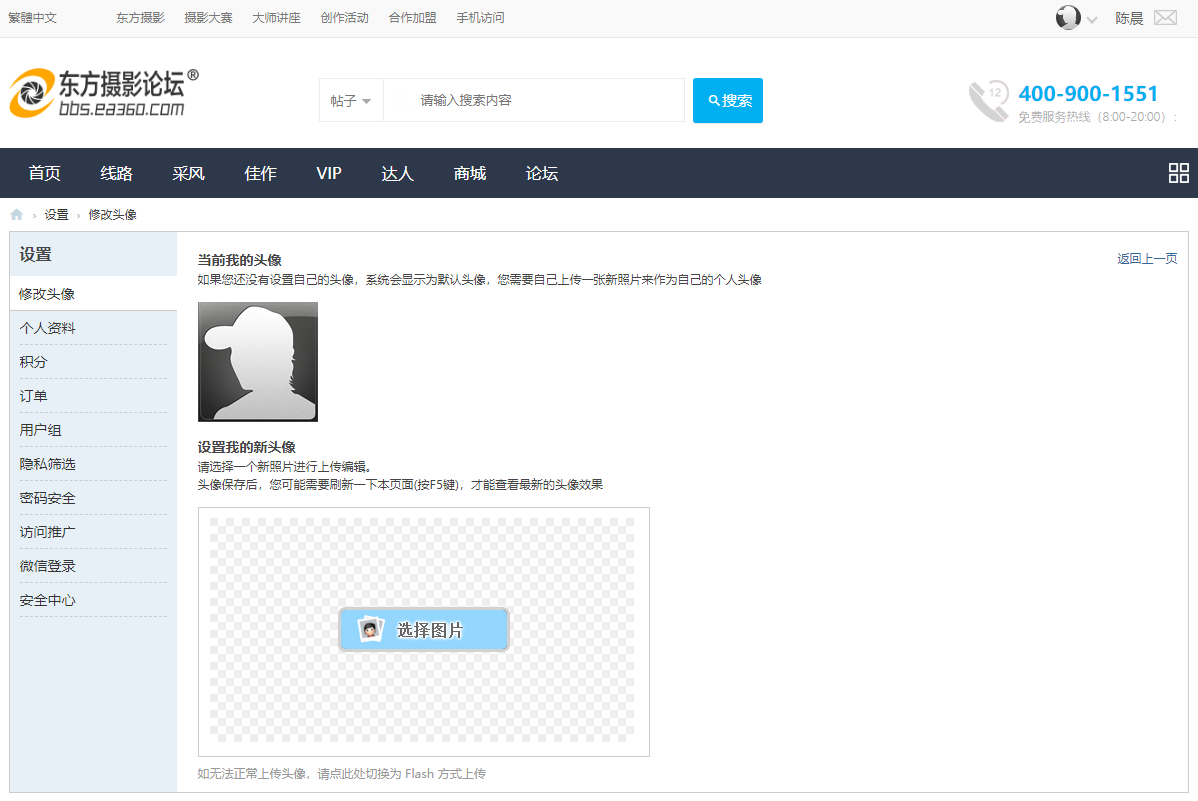The height and width of the screenshot is (801, 1198).
Task: Switch to the 论坛 navigation tab
Action: point(541,172)
